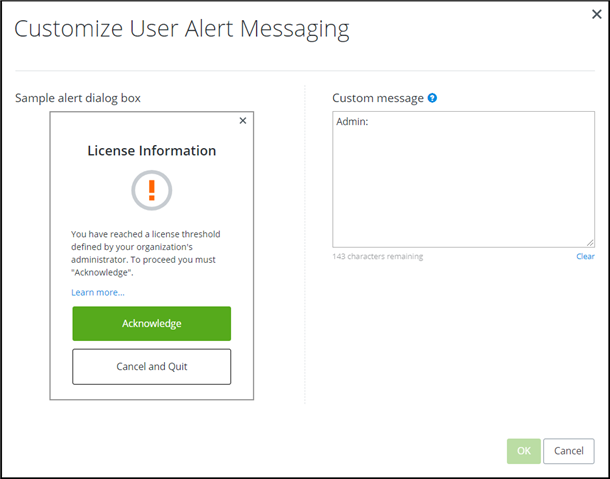Click the help icon beside Custom message

(x=432, y=98)
